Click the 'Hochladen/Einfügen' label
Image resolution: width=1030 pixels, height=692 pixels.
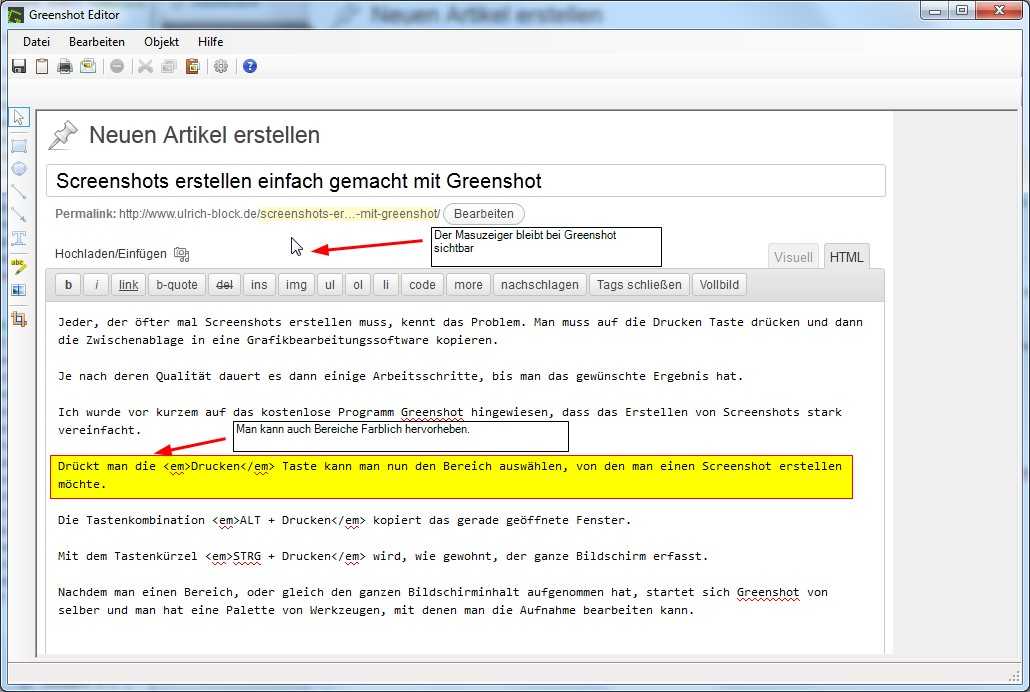[110, 254]
